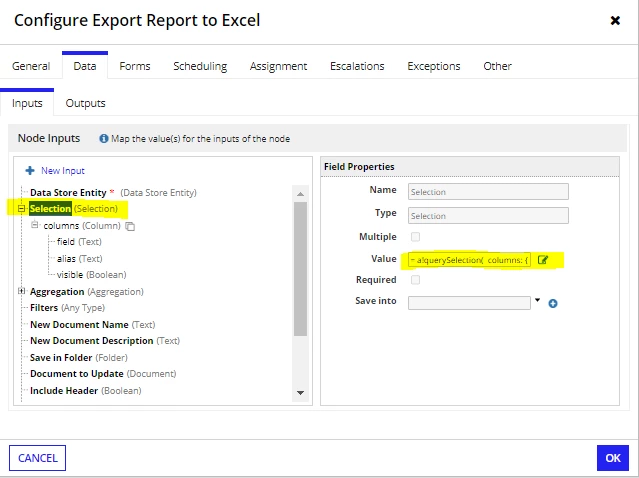Select Include Header (Boolean) input
This screenshot has height=478, width=639.
point(86,391)
